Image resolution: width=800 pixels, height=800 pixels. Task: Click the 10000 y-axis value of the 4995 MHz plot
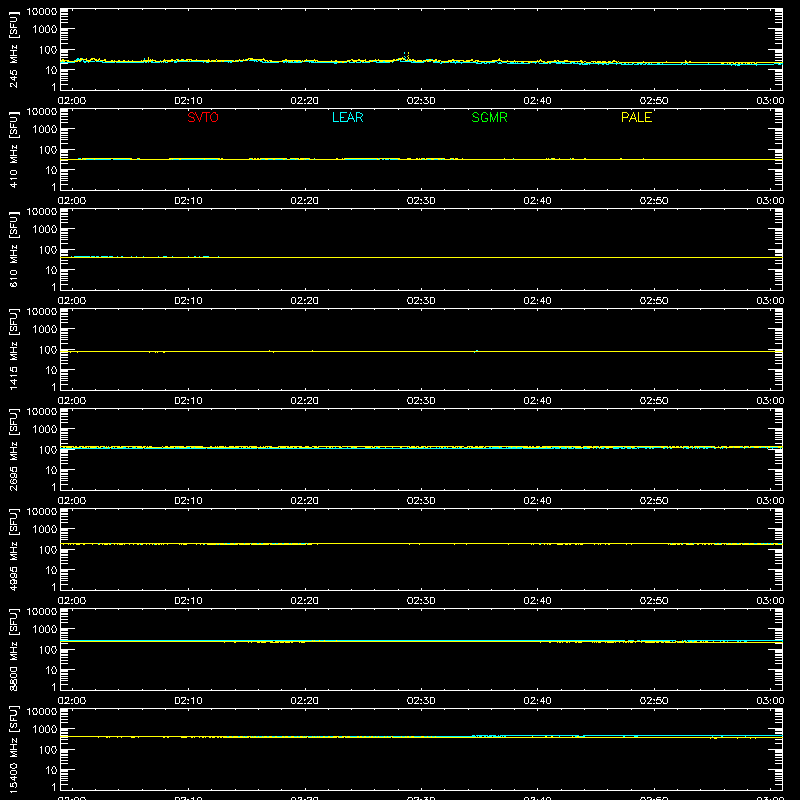coord(42,512)
